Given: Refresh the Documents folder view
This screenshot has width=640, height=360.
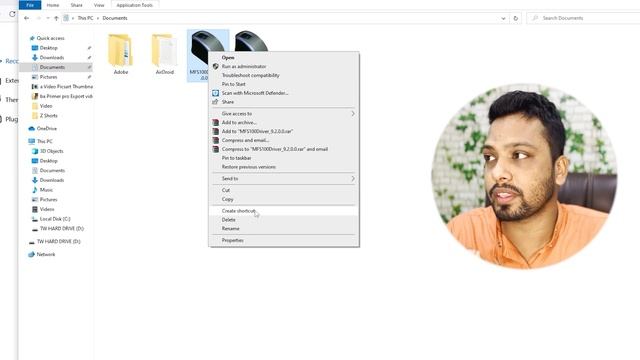Looking at the screenshot, I should tap(516, 18).
